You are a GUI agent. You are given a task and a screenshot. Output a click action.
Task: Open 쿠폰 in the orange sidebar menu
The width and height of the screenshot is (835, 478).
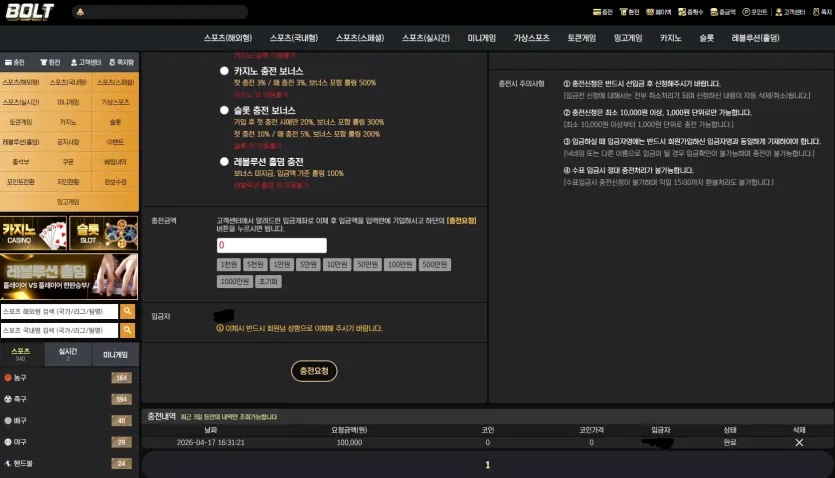coord(68,162)
